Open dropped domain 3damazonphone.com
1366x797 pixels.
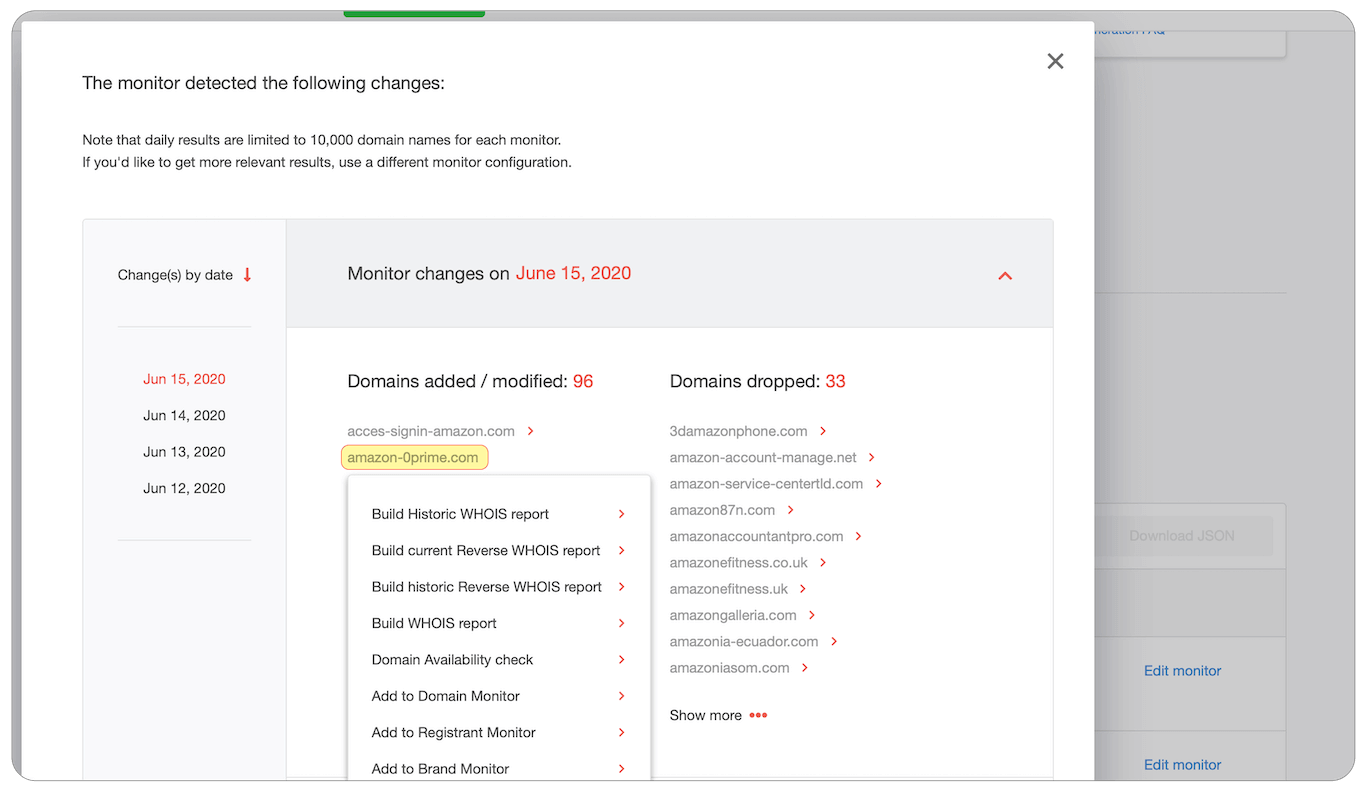point(738,431)
